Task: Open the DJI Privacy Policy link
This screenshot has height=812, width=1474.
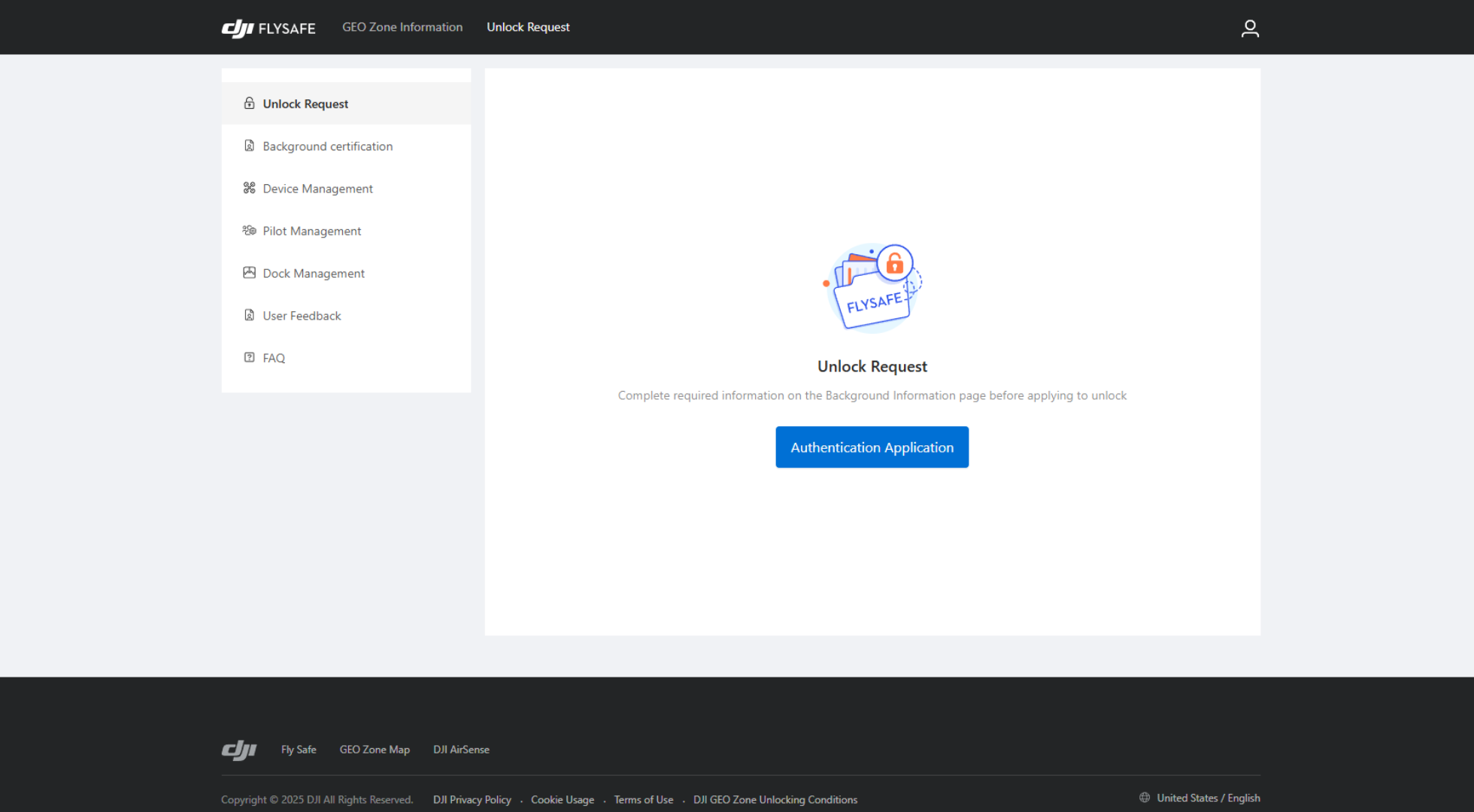Action: [x=472, y=799]
